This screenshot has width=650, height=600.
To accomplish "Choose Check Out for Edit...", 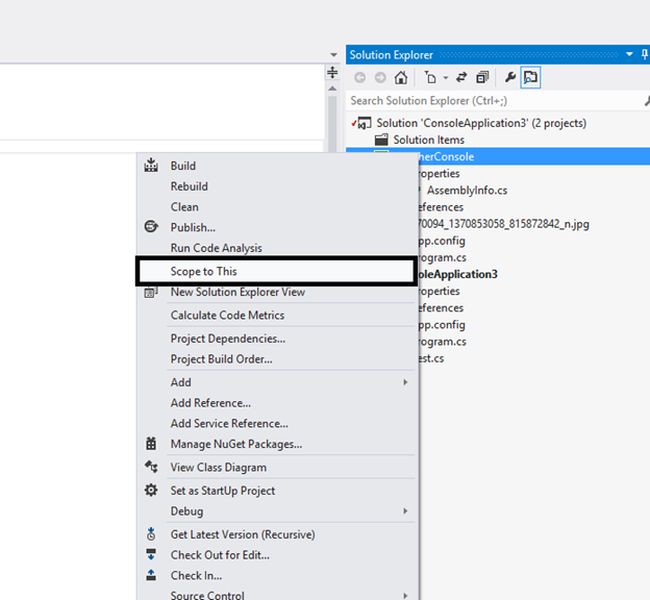I will coord(277,555).
